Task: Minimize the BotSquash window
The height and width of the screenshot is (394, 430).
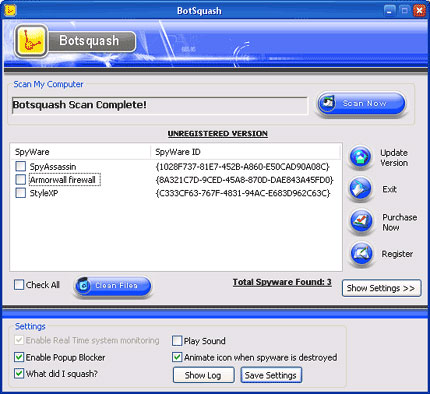Action: tap(389, 11)
